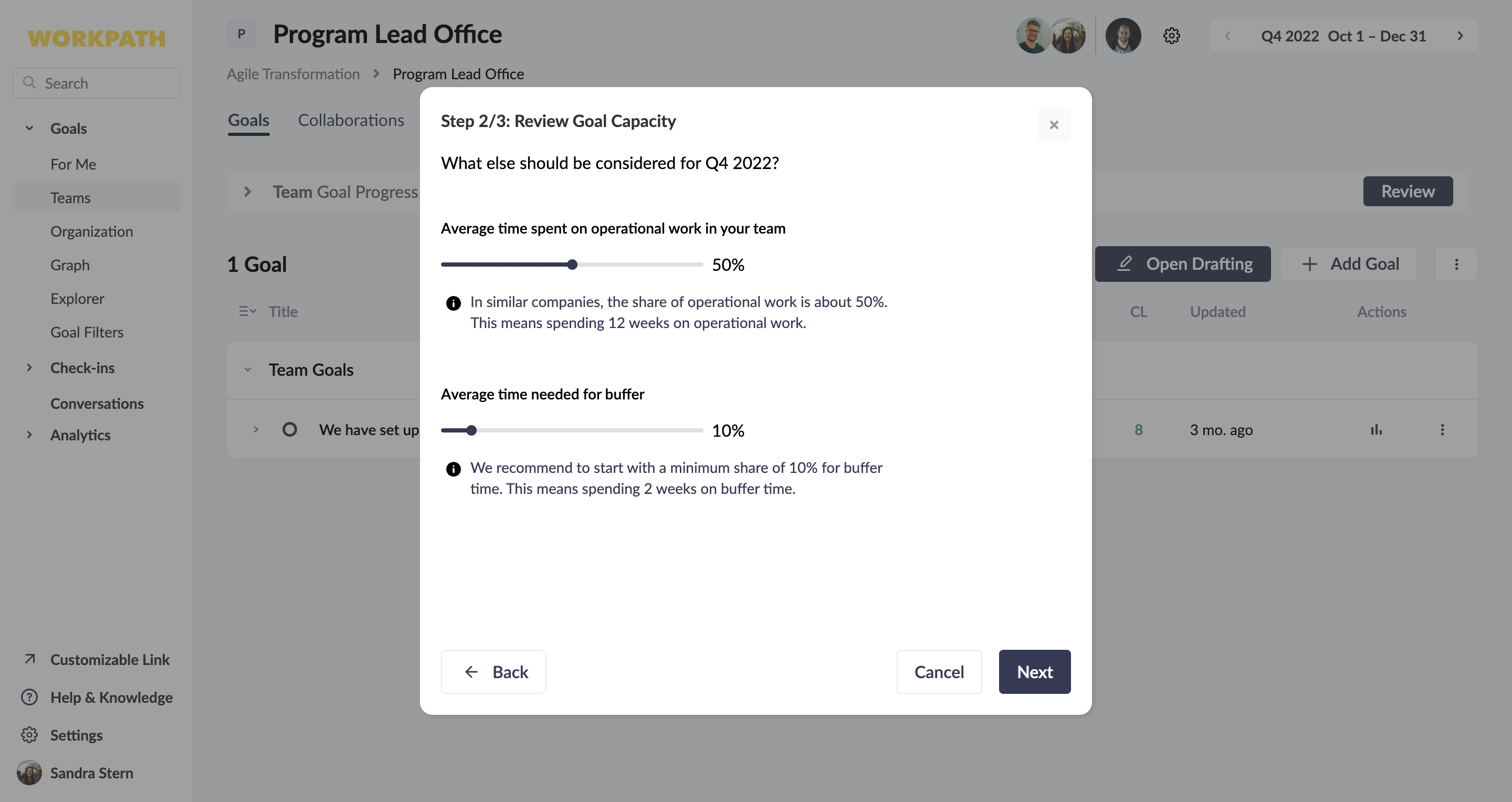This screenshot has height=802, width=1512.
Task: Focus the sidebar Search field
Action: (x=96, y=83)
